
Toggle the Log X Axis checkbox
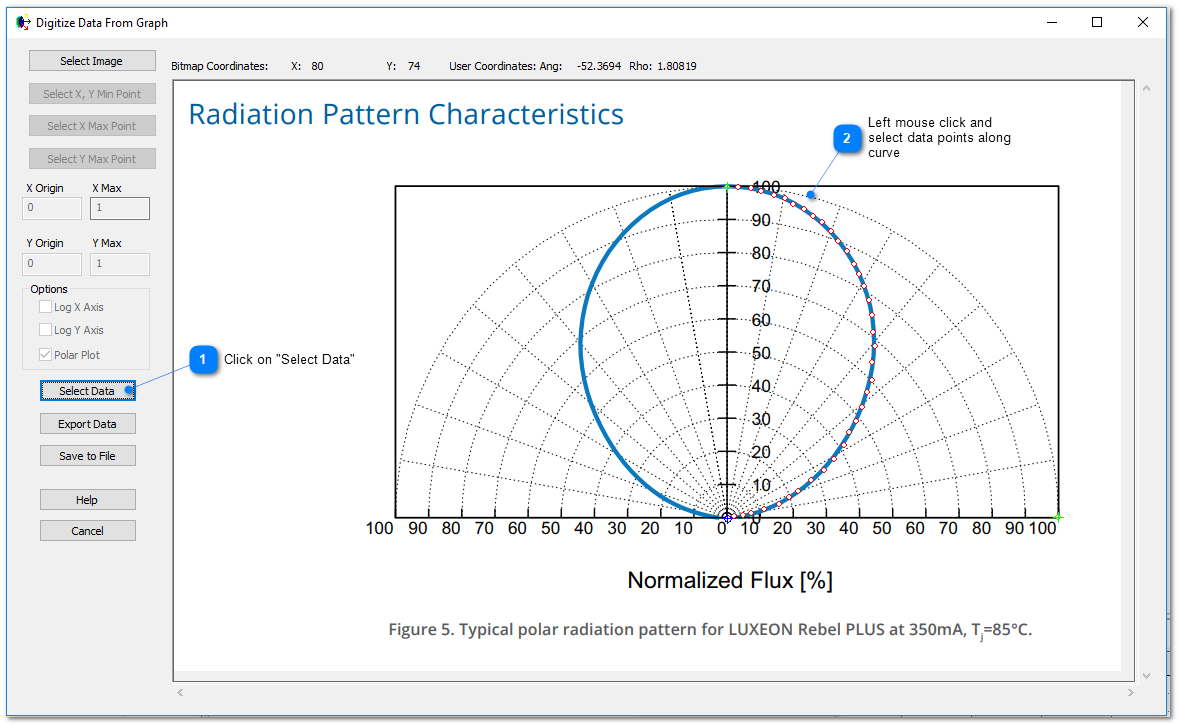pyautogui.click(x=46, y=307)
